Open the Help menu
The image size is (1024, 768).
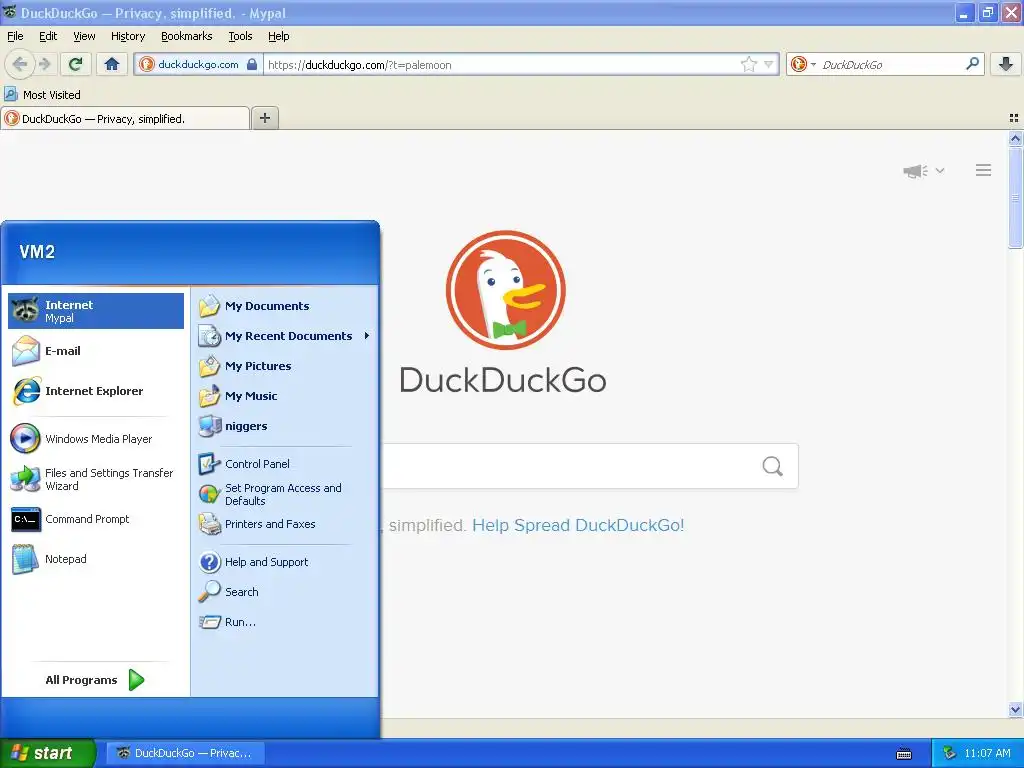(278, 36)
